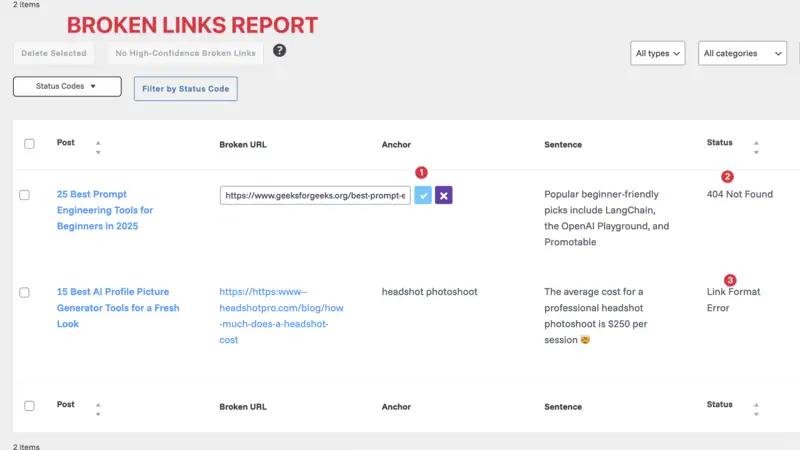Sort by Status column in footer header
The width and height of the screenshot is (800, 450).
point(756,409)
